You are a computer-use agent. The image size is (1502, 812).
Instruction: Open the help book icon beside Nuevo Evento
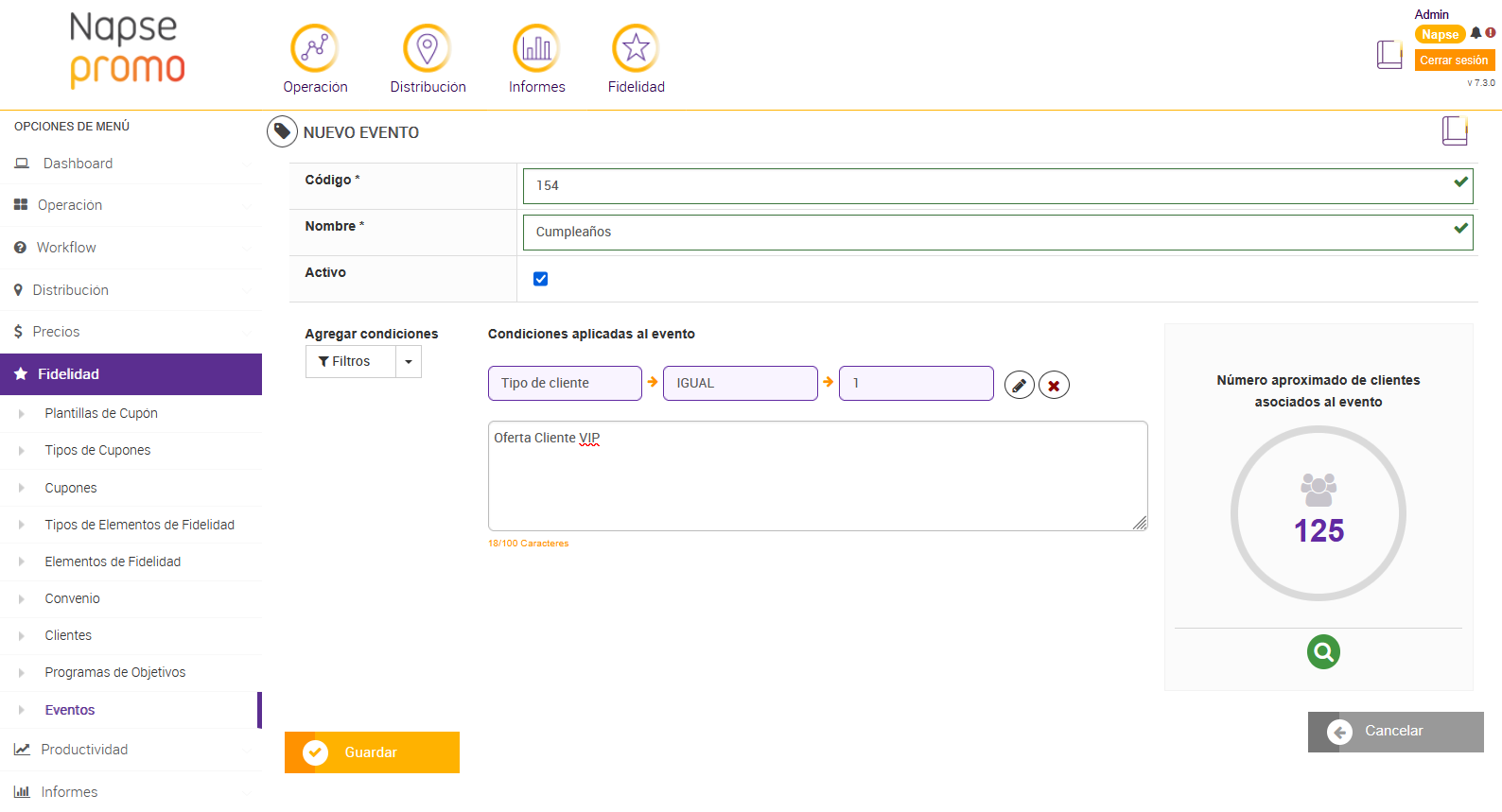[x=1455, y=130]
